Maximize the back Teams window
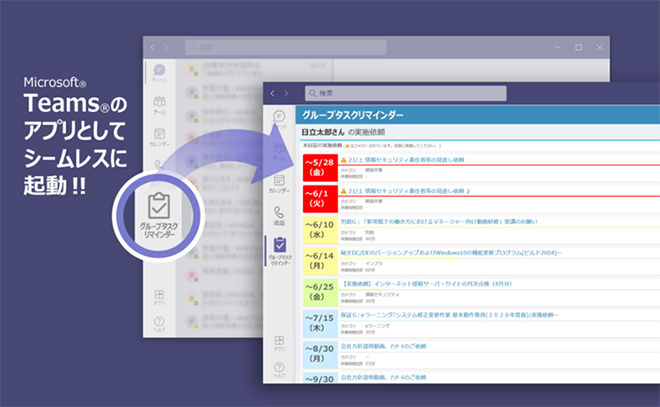 pyautogui.click(x=578, y=47)
